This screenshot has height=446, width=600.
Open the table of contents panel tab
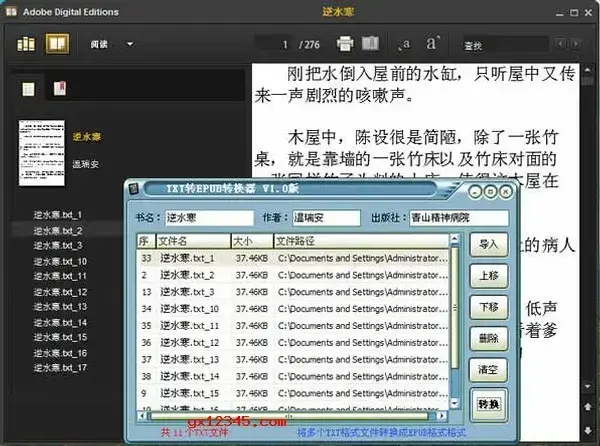[28, 89]
